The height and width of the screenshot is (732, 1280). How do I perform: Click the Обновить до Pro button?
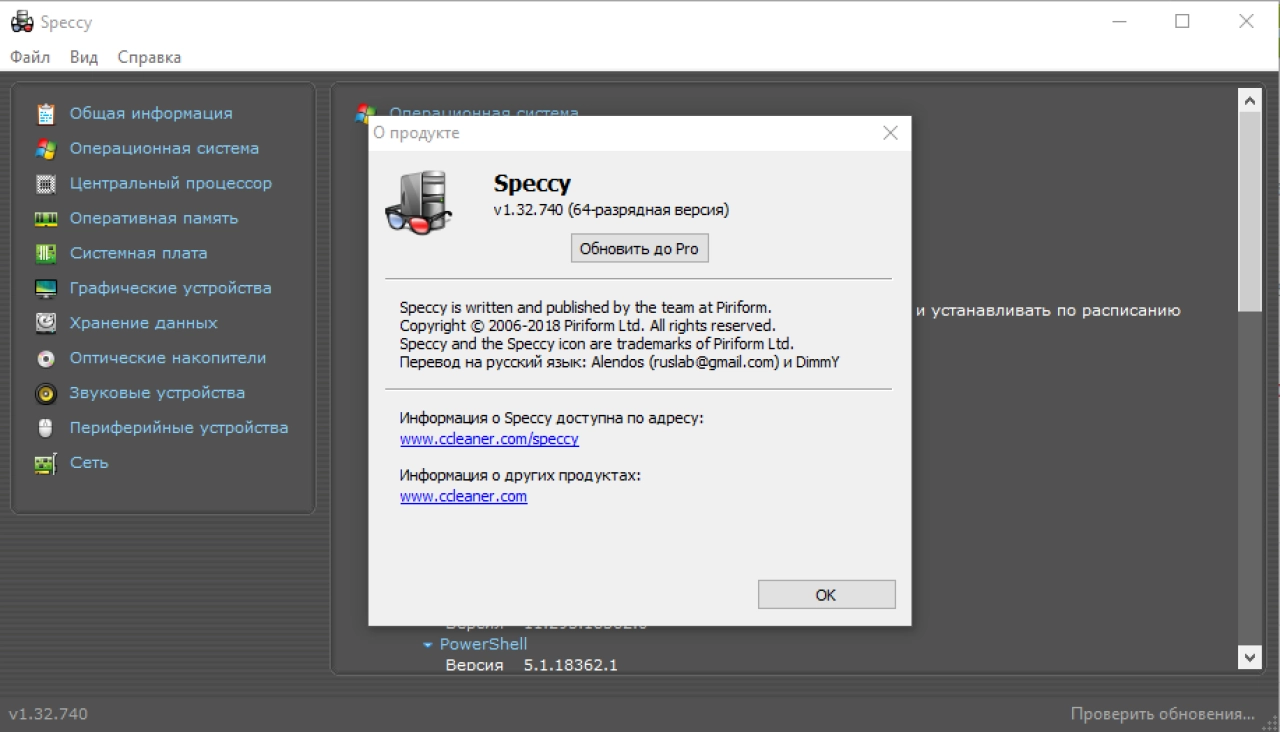pyautogui.click(x=640, y=249)
